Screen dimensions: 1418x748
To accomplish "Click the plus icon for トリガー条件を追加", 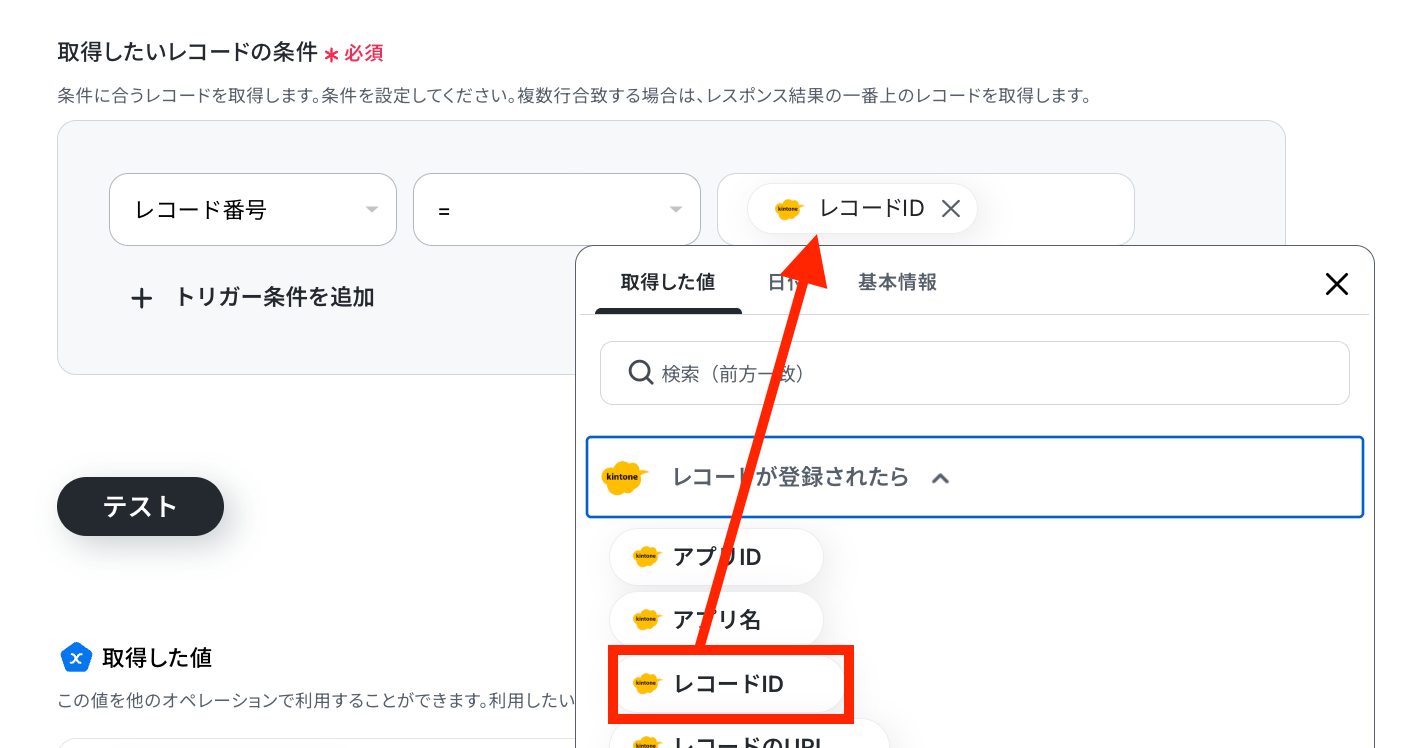I will 142,298.
